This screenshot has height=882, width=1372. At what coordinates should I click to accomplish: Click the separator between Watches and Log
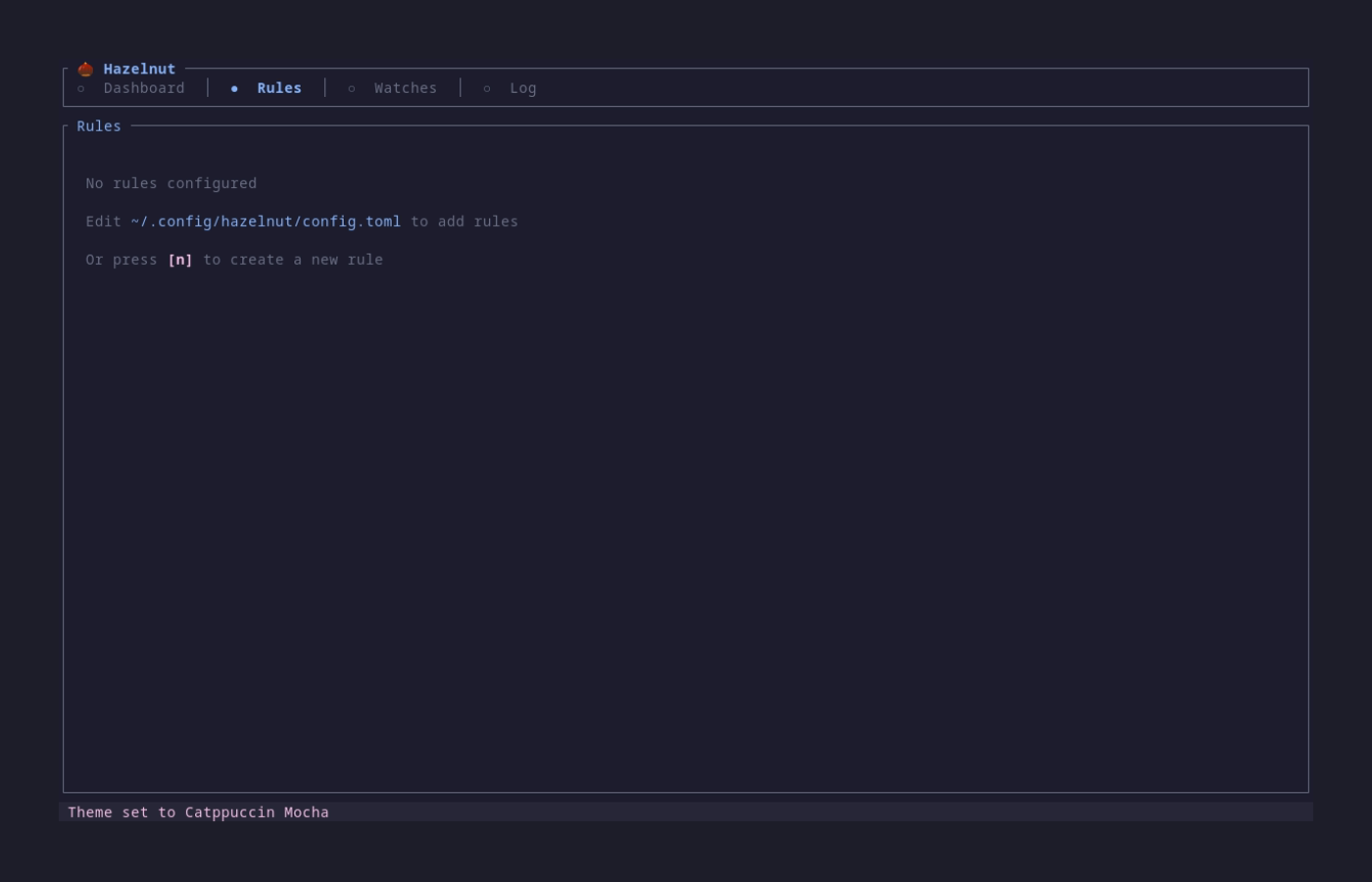click(x=460, y=87)
